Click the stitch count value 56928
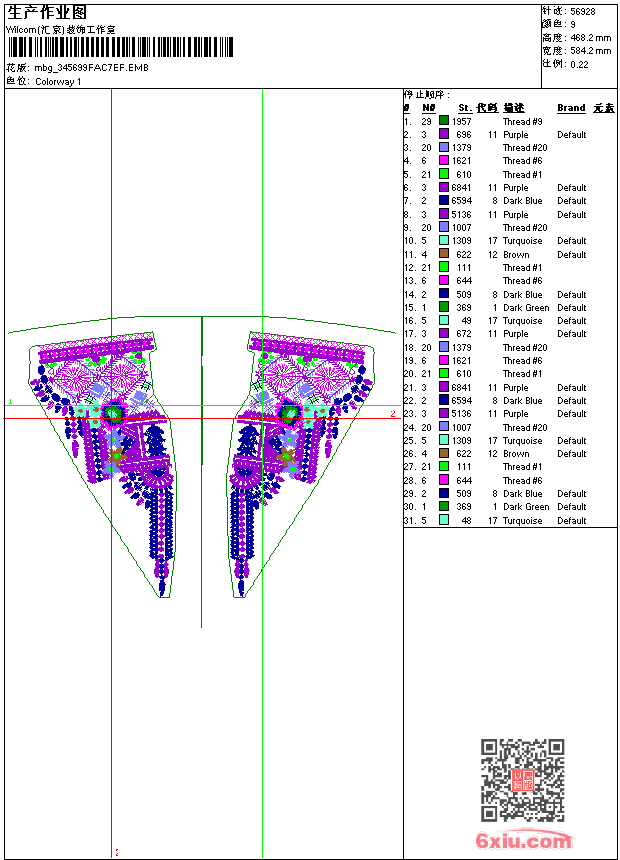The image size is (620, 860). pyautogui.click(x=582, y=12)
